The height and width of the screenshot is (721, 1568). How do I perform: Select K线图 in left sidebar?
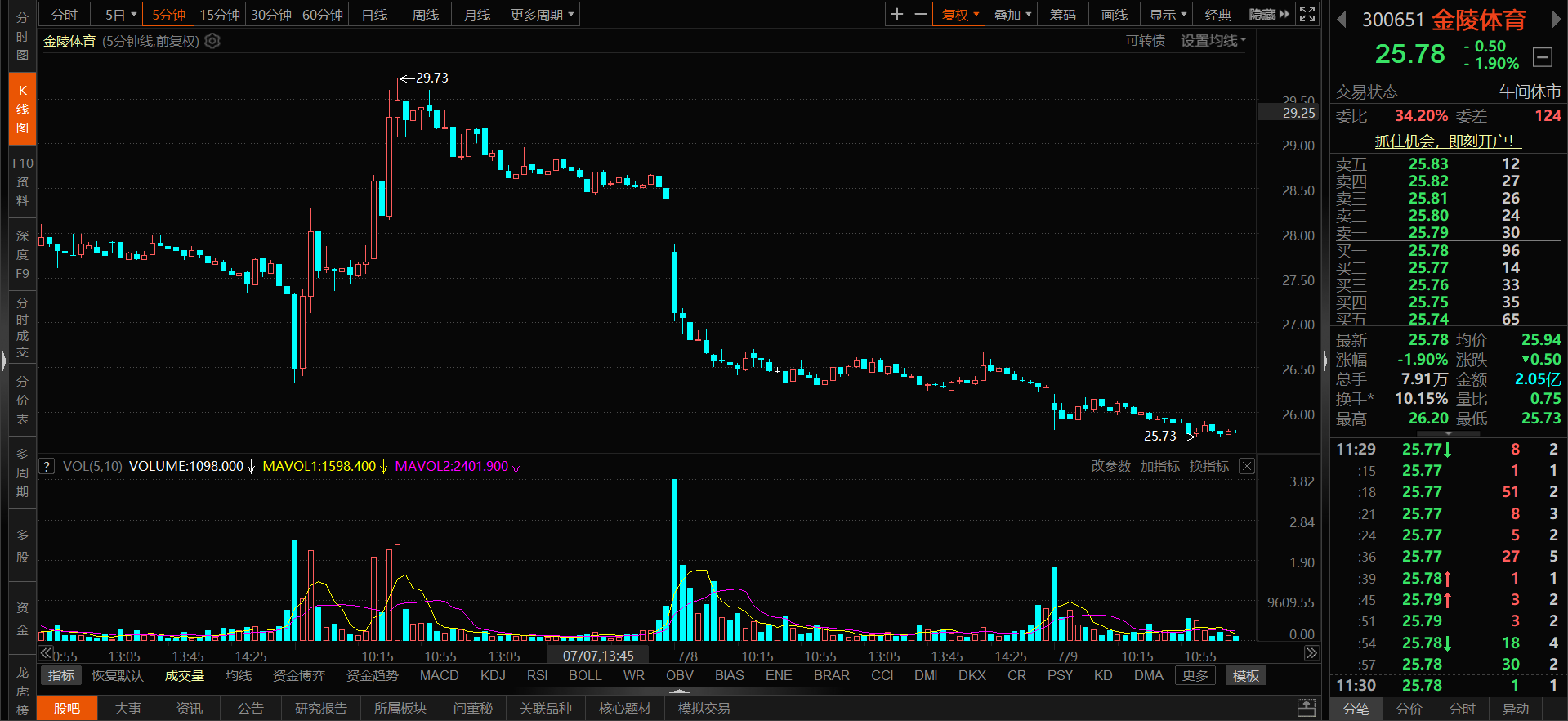[22, 109]
